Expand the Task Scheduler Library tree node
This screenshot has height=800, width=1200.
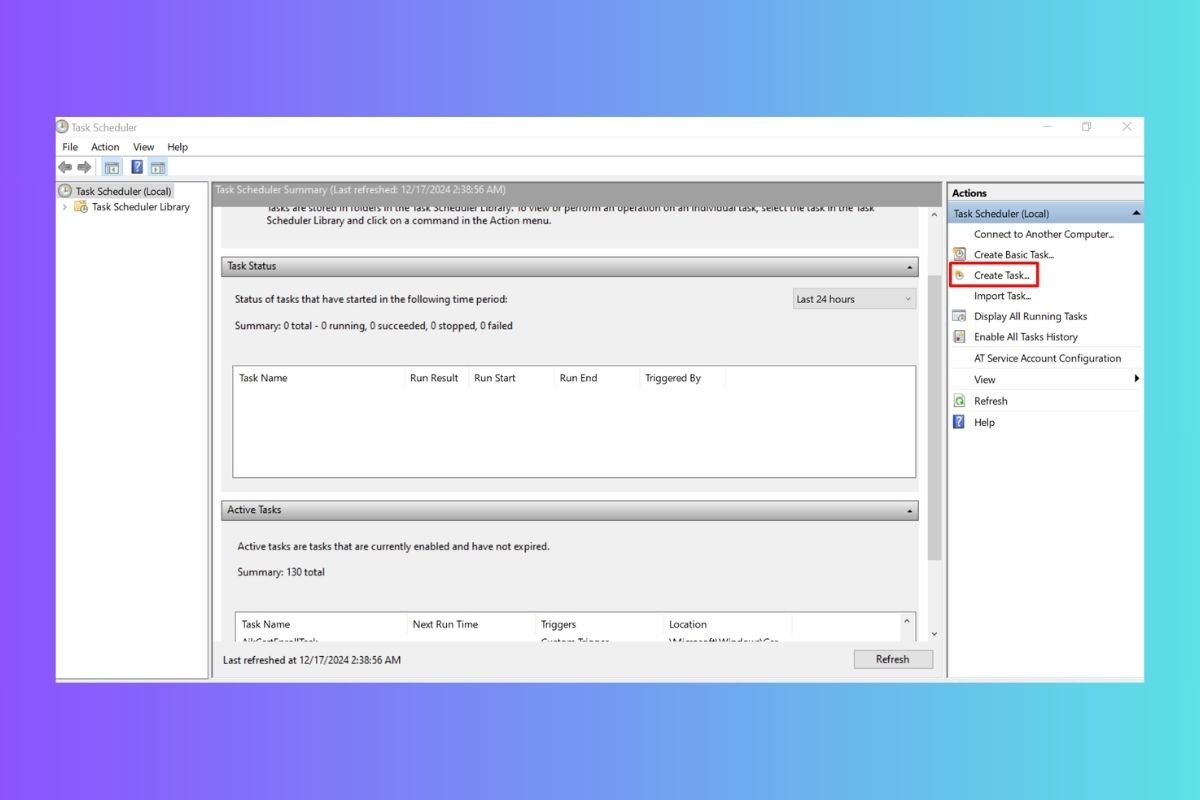point(65,207)
